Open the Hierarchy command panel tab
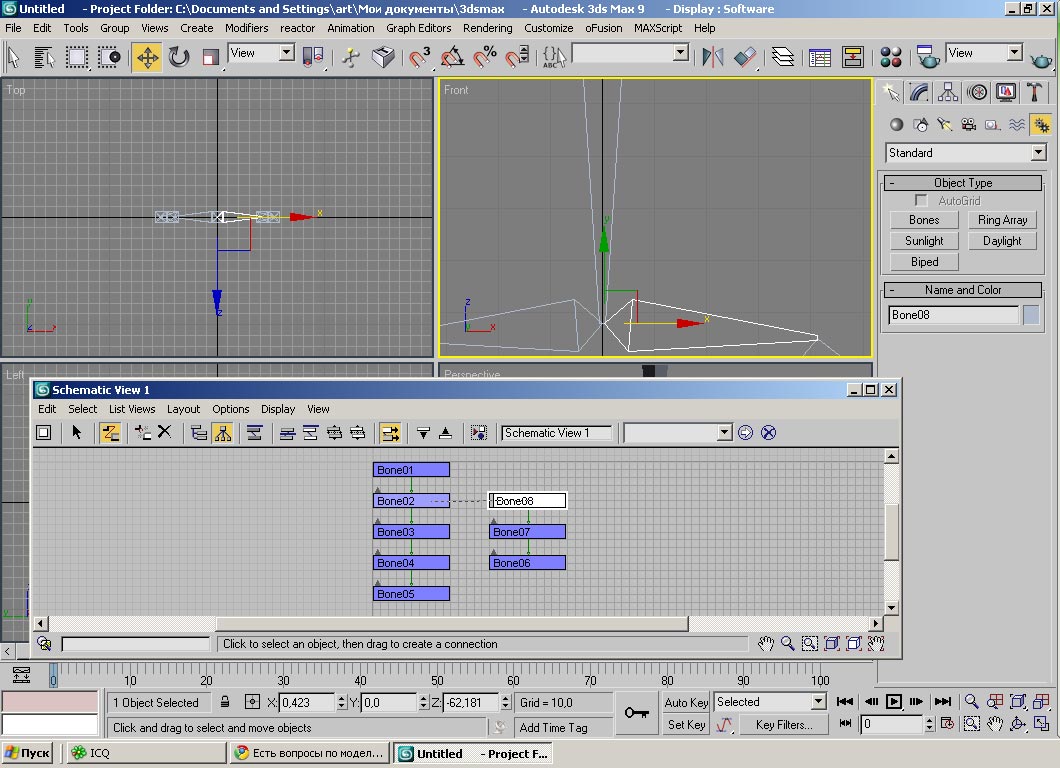The width and height of the screenshot is (1060, 768). pyautogui.click(x=948, y=93)
